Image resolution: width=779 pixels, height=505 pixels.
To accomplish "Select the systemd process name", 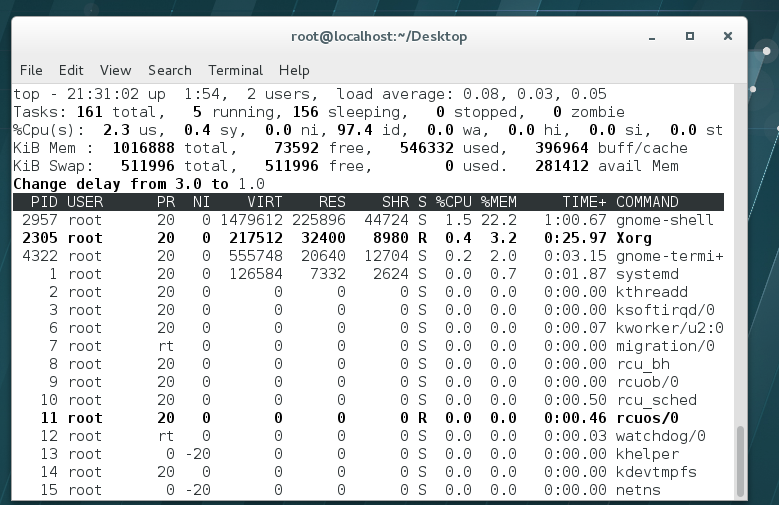I will tap(647, 274).
